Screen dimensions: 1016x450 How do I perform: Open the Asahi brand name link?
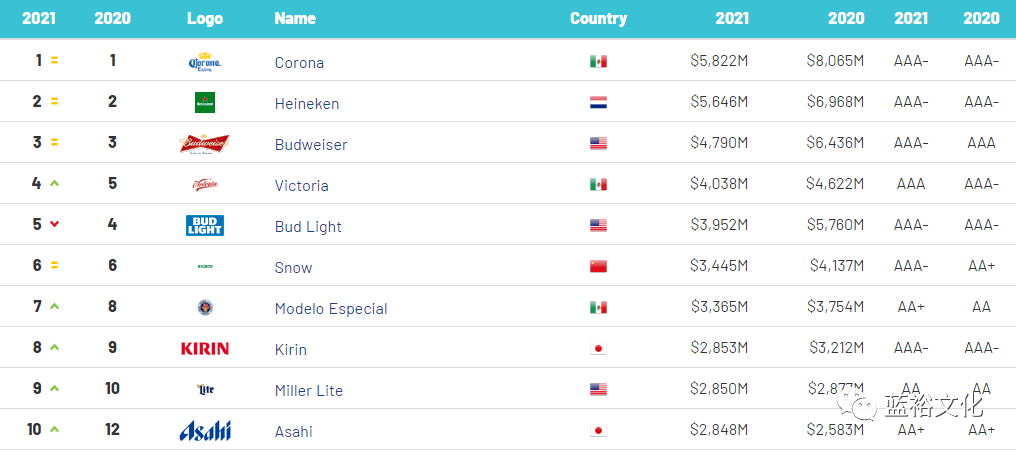tap(293, 432)
